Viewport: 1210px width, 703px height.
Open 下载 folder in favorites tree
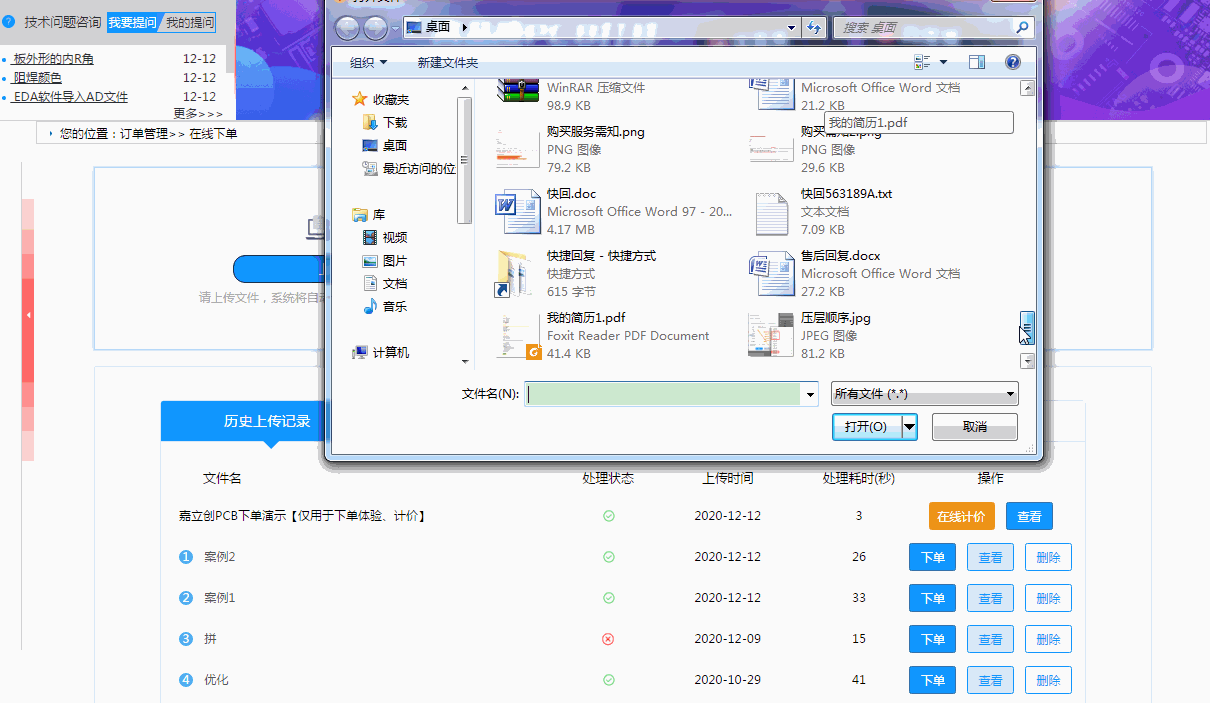tap(394, 123)
